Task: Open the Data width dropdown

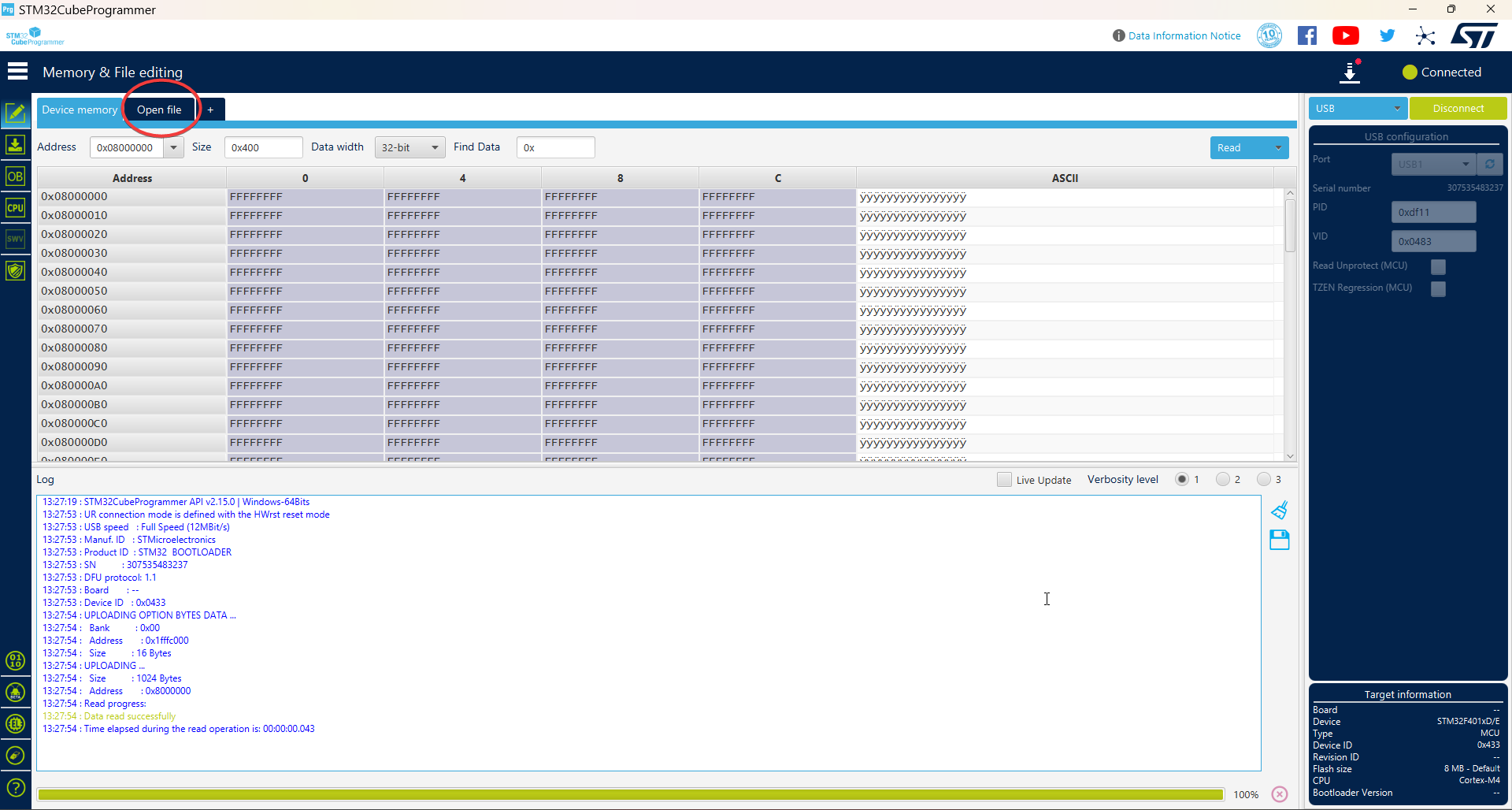Action: [409, 147]
